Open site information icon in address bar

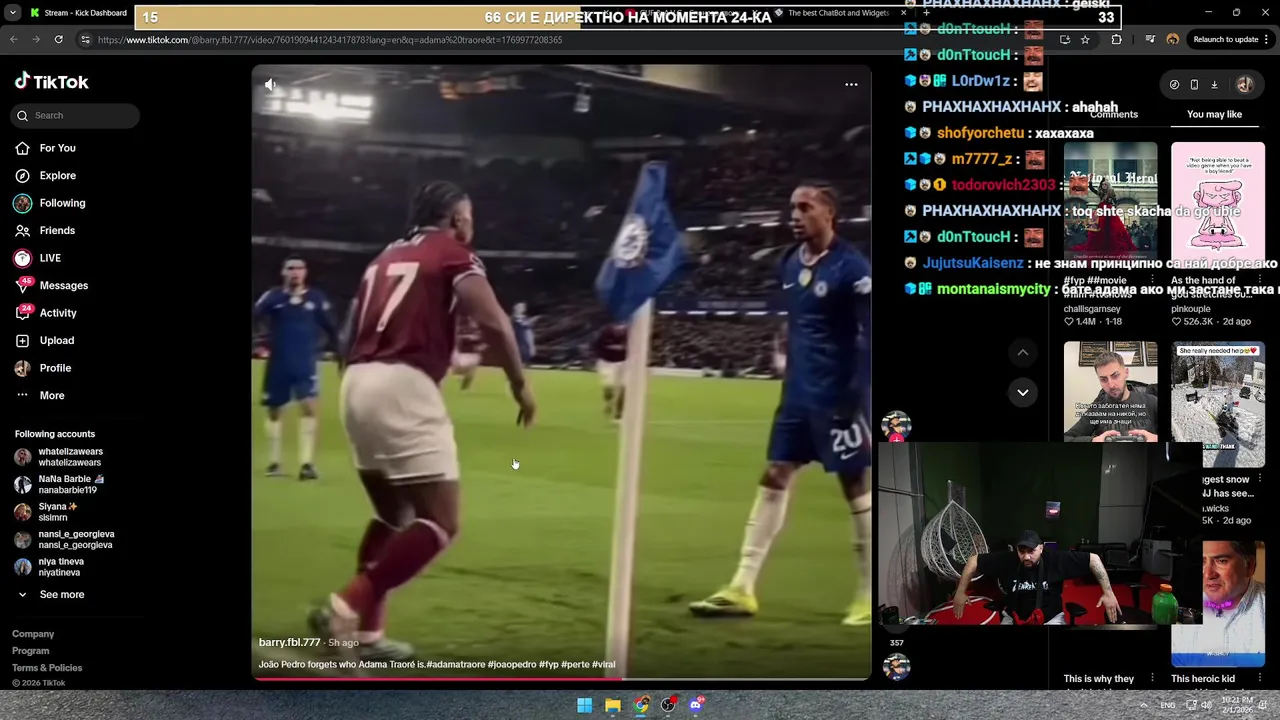point(85,40)
